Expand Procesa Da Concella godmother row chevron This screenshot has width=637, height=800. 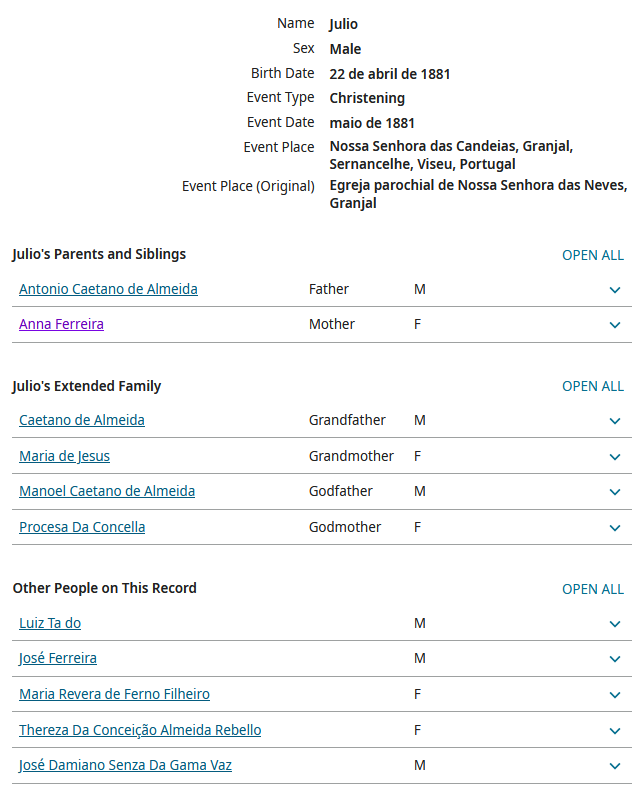[x=615, y=527]
